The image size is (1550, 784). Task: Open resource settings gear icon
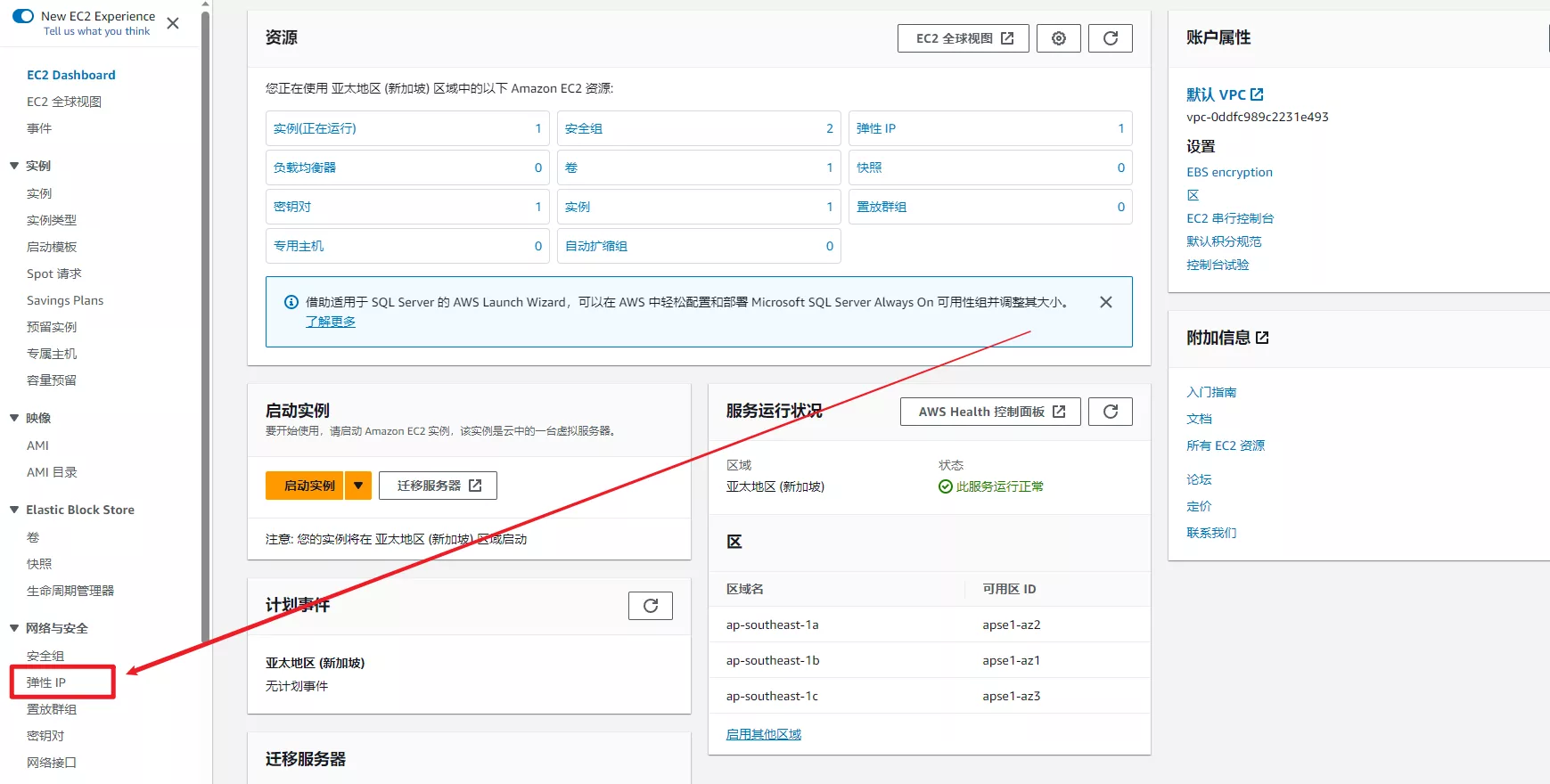pyautogui.click(x=1059, y=38)
